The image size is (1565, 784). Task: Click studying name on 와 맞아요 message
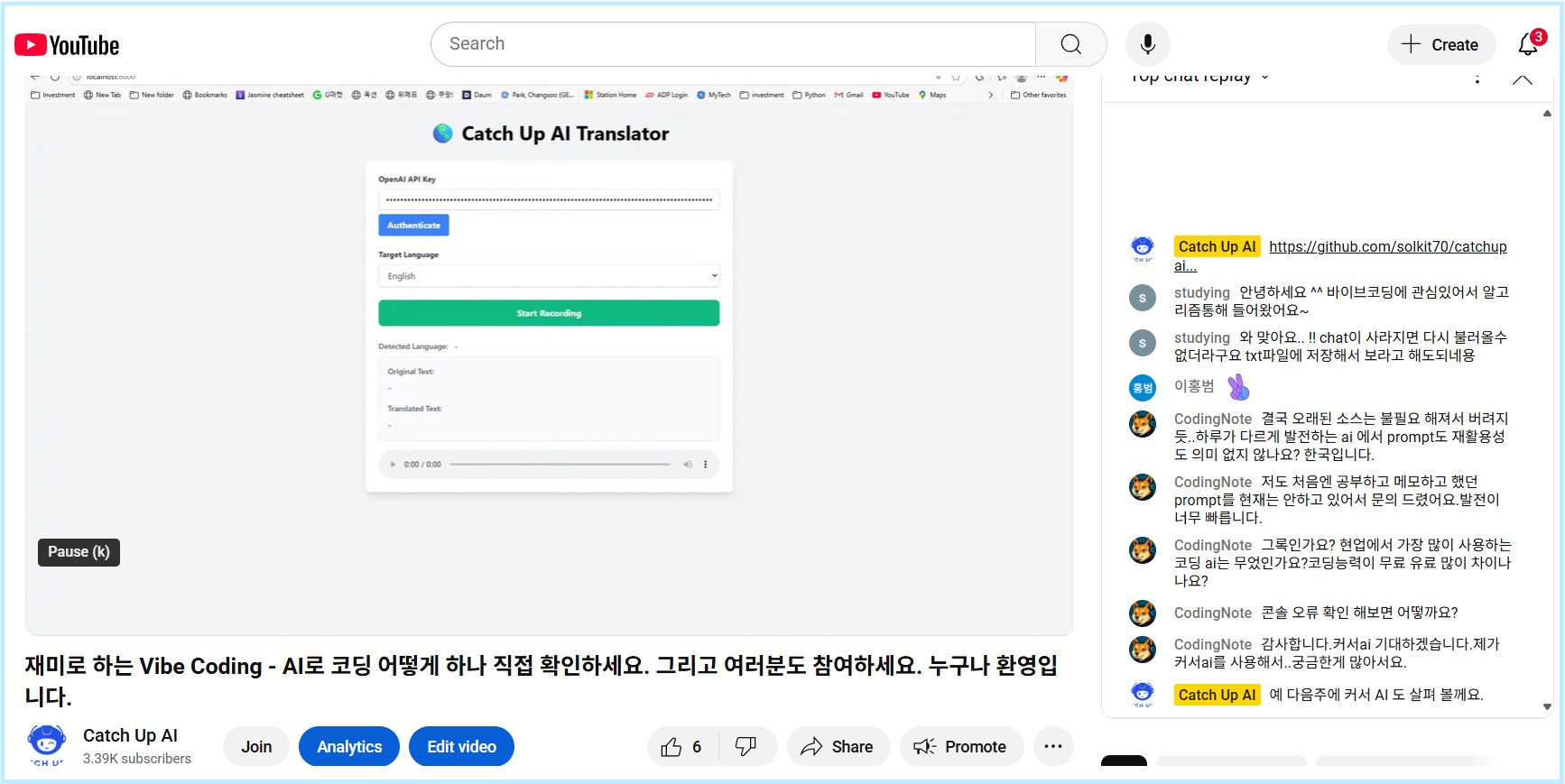point(1201,337)
